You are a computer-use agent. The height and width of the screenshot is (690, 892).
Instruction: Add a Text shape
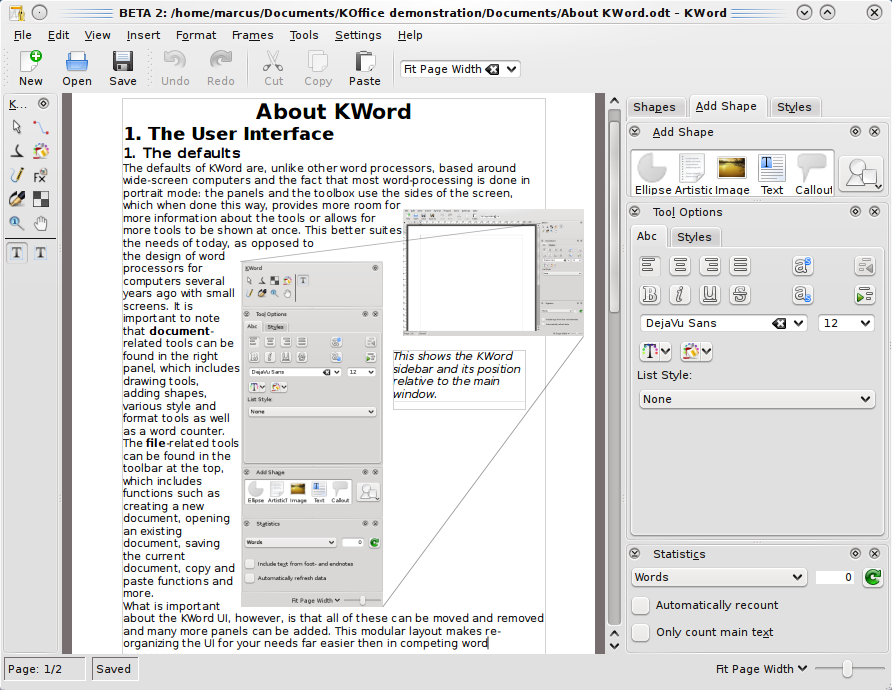point(772,174)
